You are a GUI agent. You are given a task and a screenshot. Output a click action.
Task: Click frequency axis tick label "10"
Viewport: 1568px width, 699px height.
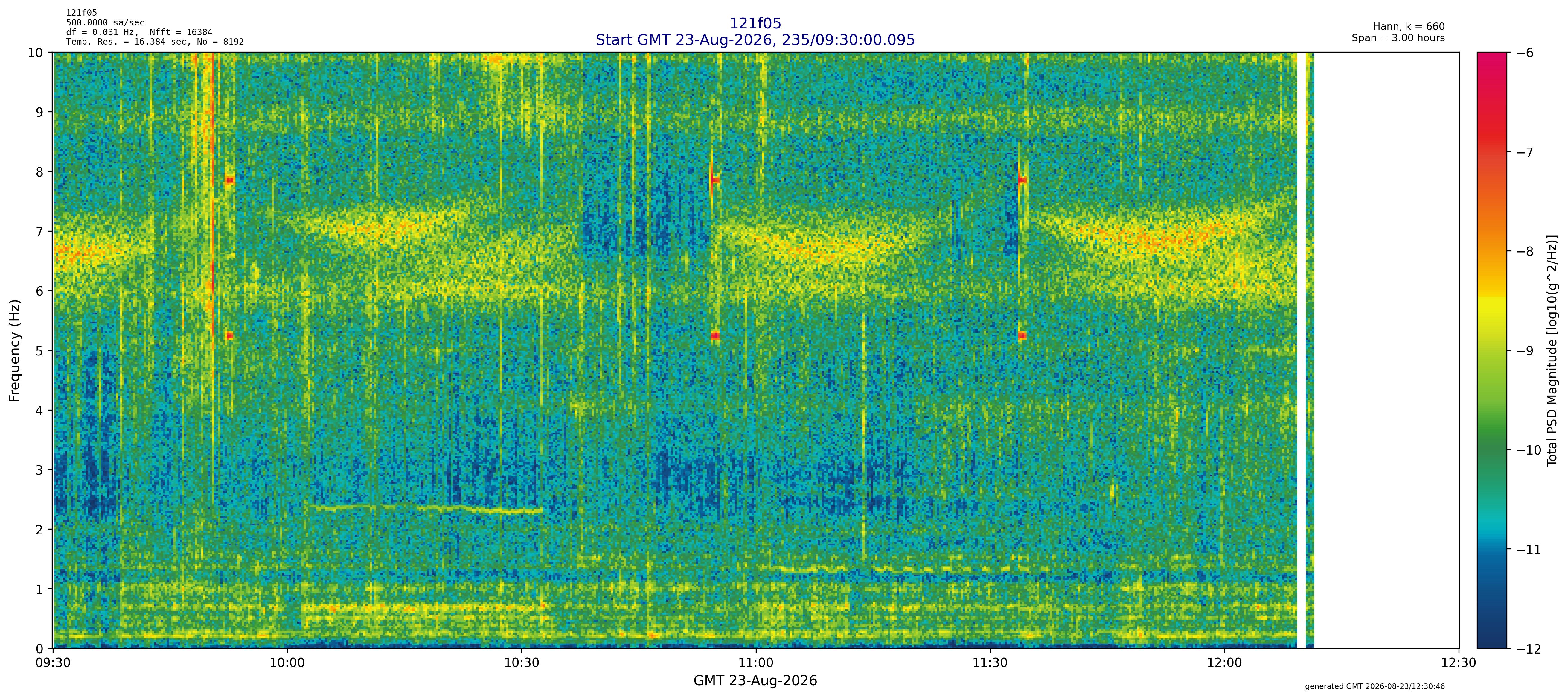pyautogui.click(x=35, y=53)
